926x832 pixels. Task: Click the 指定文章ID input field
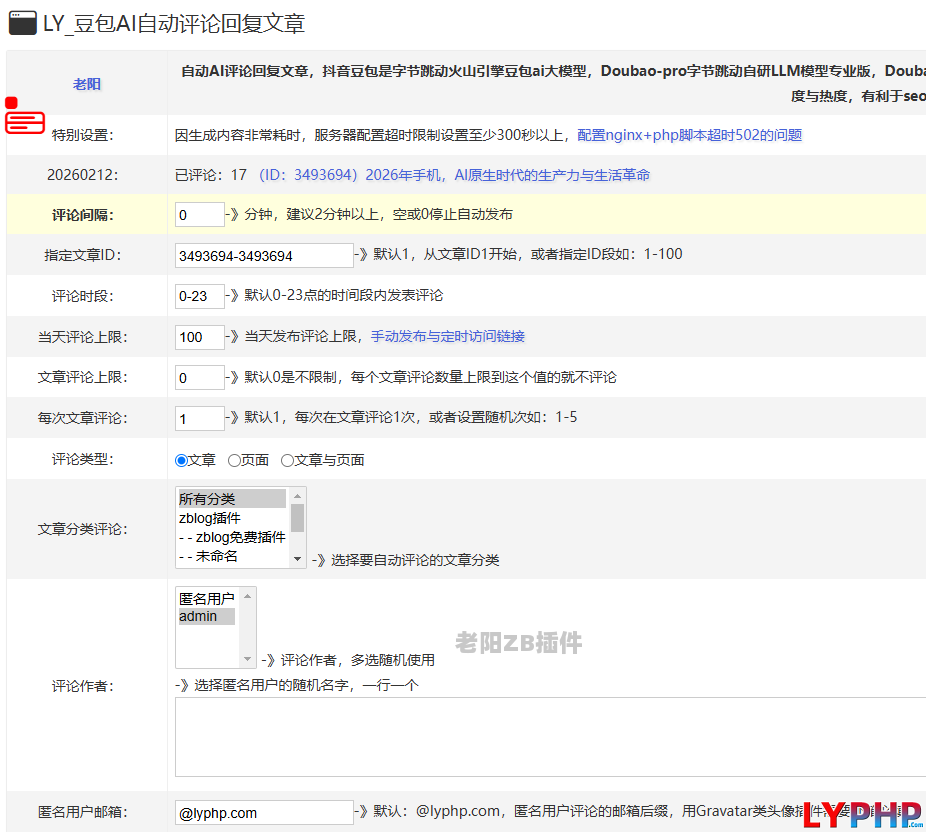[x=264, y=256]
